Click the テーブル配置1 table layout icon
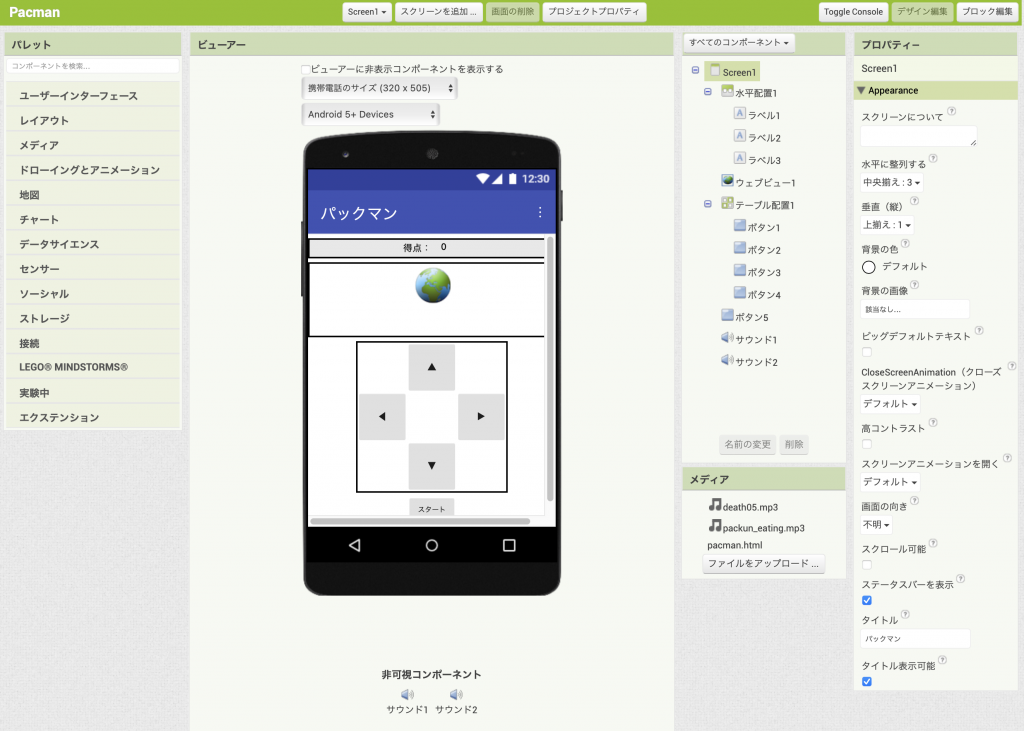 coord(728,204)
